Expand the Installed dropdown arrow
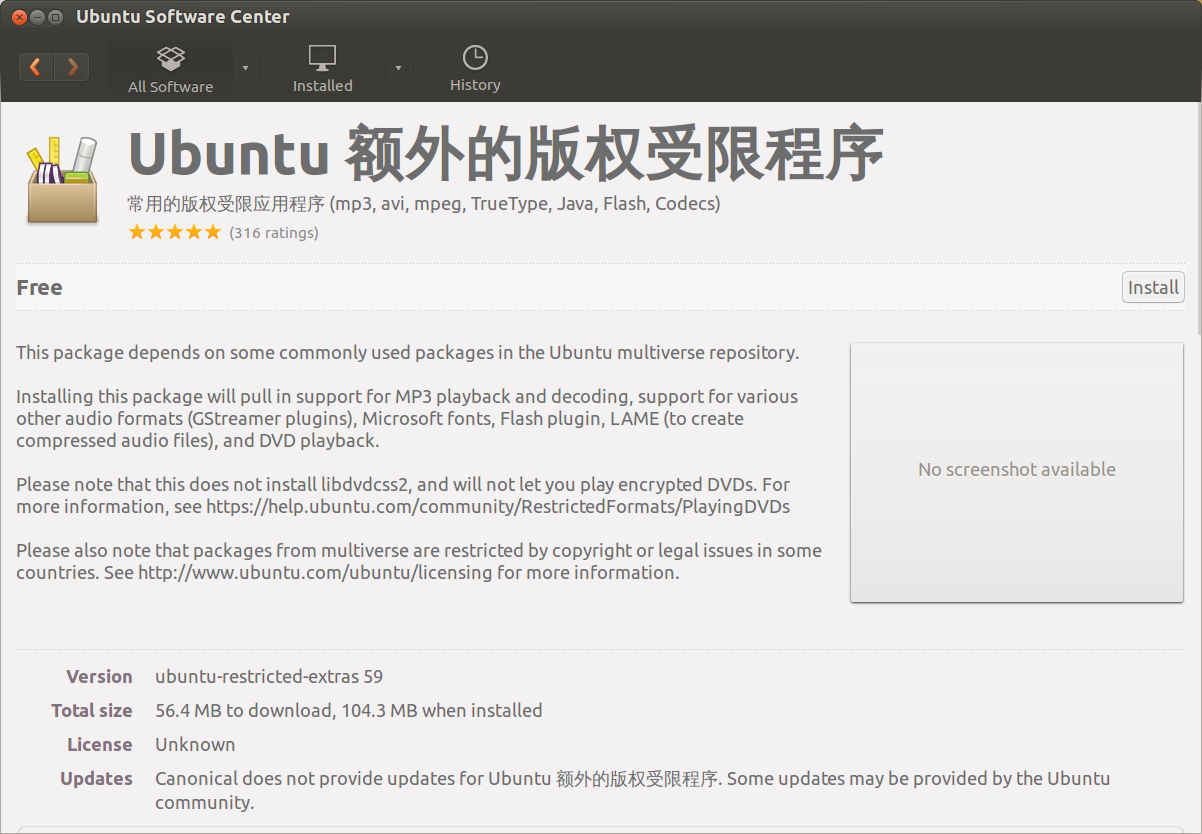 click(398, 68)
